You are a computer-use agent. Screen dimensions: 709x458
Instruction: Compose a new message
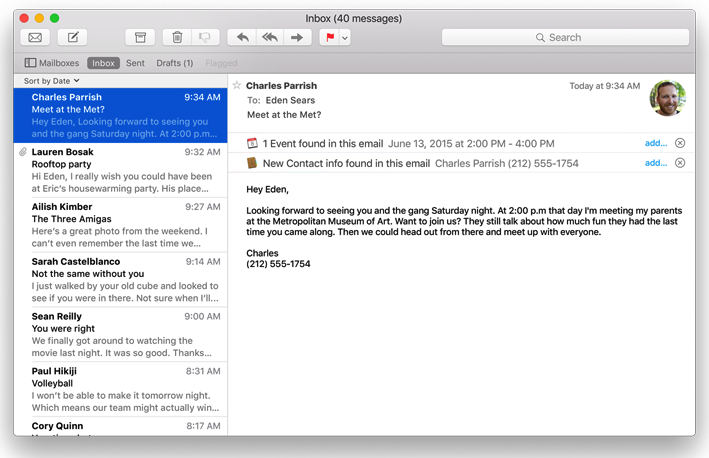pyautogui.click(x=73, y=38)
